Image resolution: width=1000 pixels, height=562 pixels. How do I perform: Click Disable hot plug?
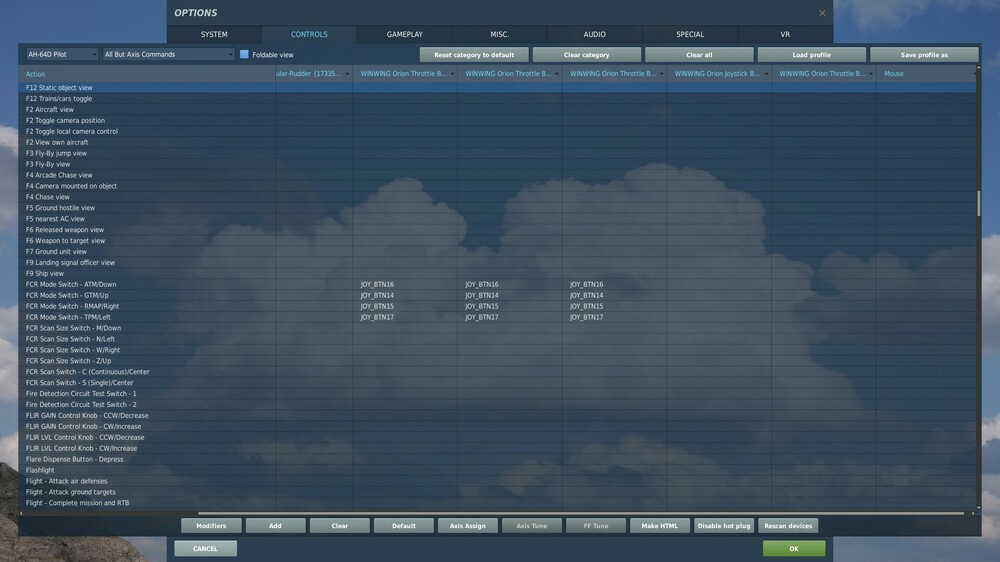pyautogui.click(x=724, y=526)
